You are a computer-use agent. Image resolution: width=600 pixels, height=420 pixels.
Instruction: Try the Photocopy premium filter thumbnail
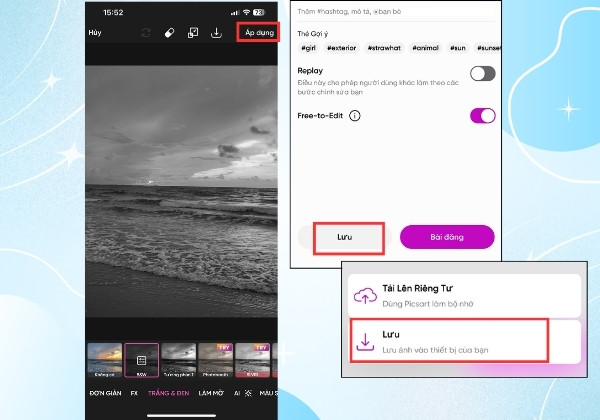coord(215,360)
